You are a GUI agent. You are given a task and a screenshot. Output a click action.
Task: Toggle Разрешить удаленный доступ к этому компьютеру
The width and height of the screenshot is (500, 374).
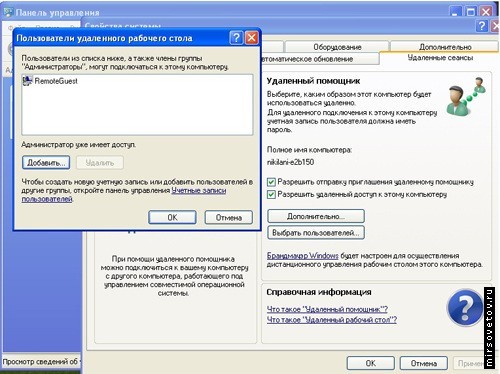[x=357, y=194]
